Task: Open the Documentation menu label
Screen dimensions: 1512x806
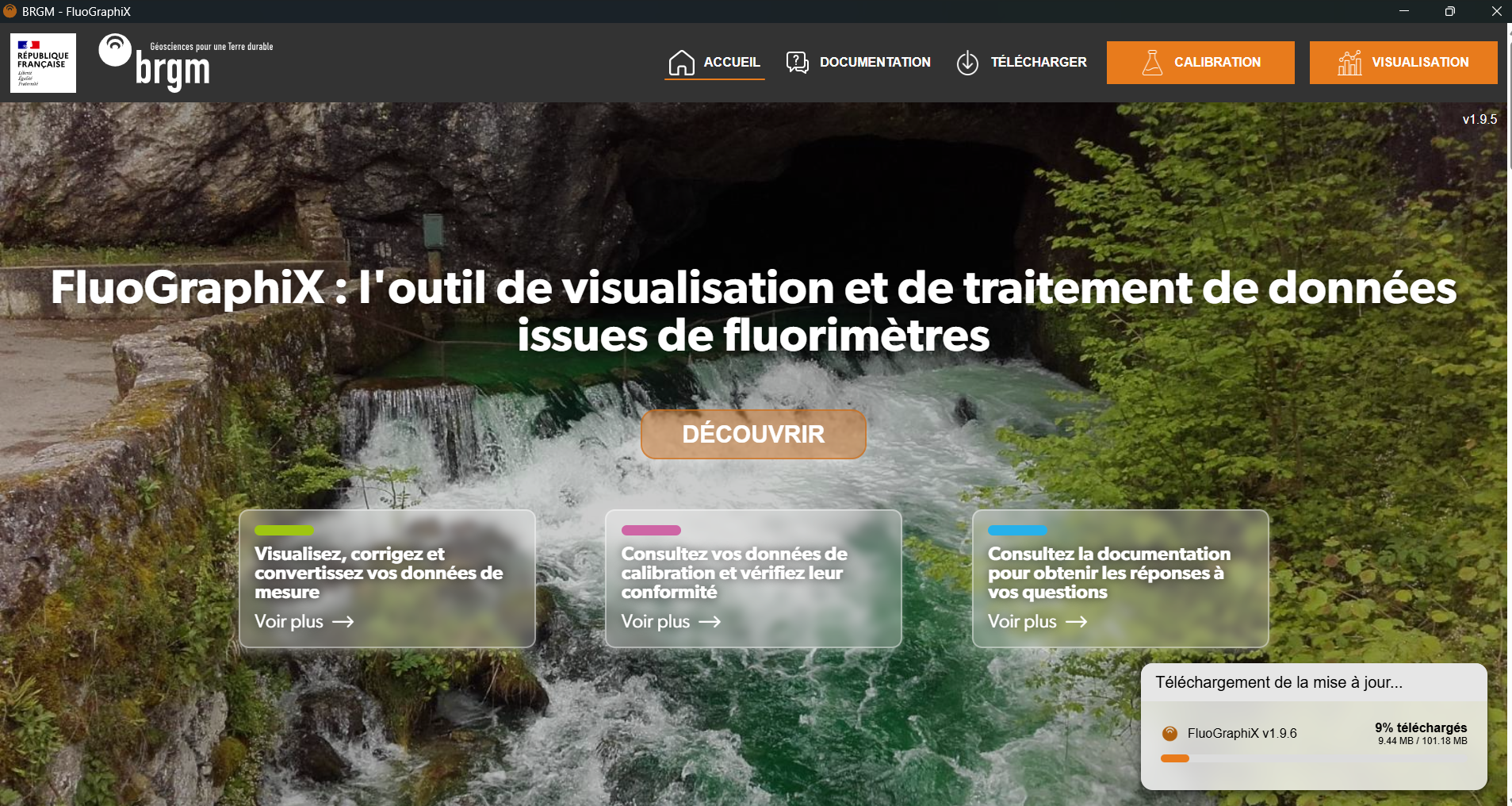Action: coord(875,62)
